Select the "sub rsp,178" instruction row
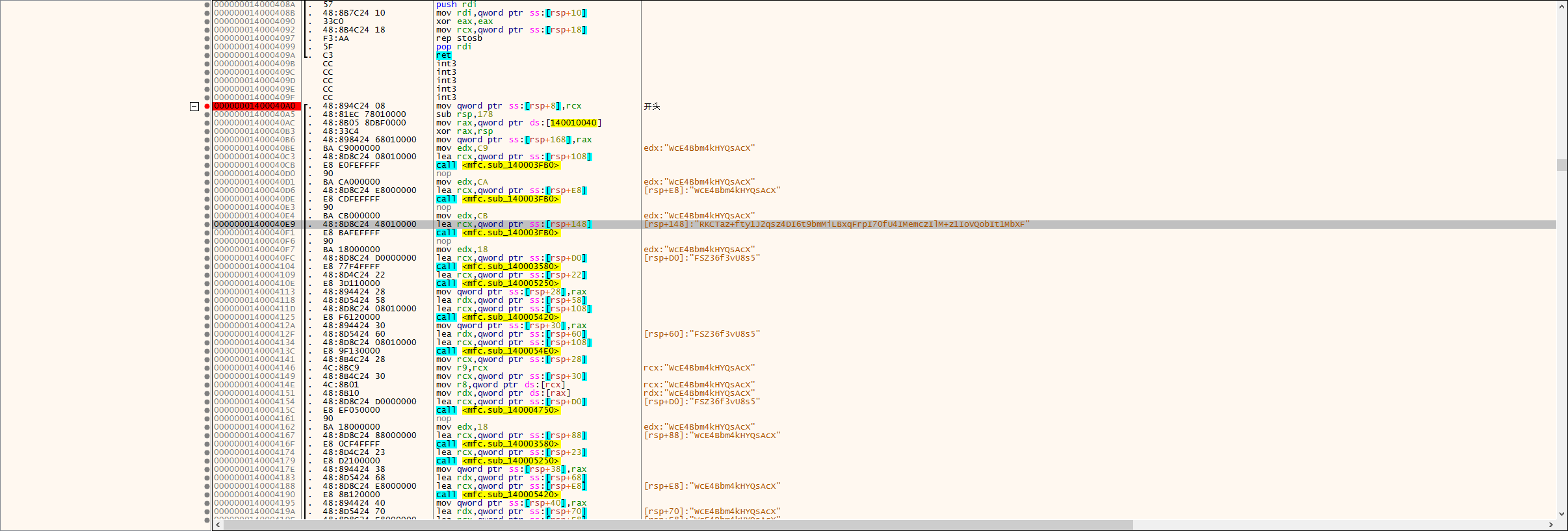Screen dimensions: 1568x531 (x=464, y=114)
